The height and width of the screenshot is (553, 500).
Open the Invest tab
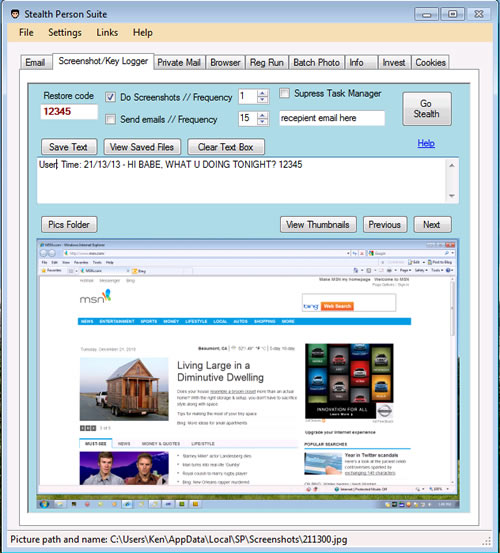point(394,62)
